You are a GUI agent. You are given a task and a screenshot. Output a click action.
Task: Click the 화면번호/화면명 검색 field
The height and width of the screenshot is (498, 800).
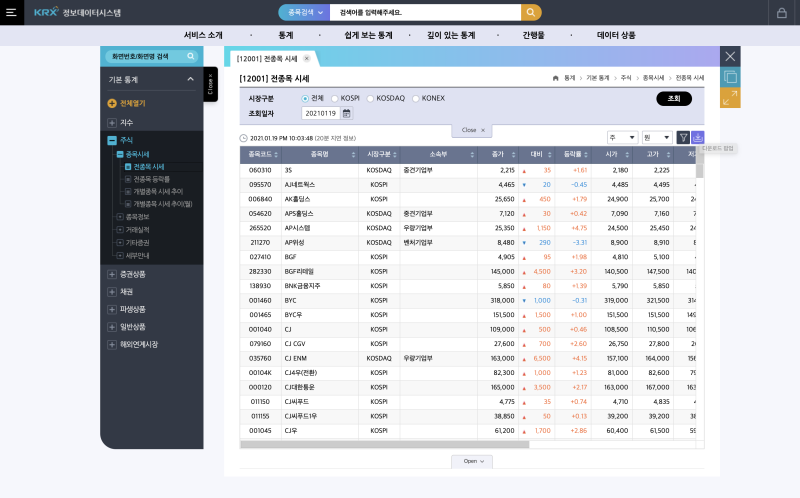point(152,56)
